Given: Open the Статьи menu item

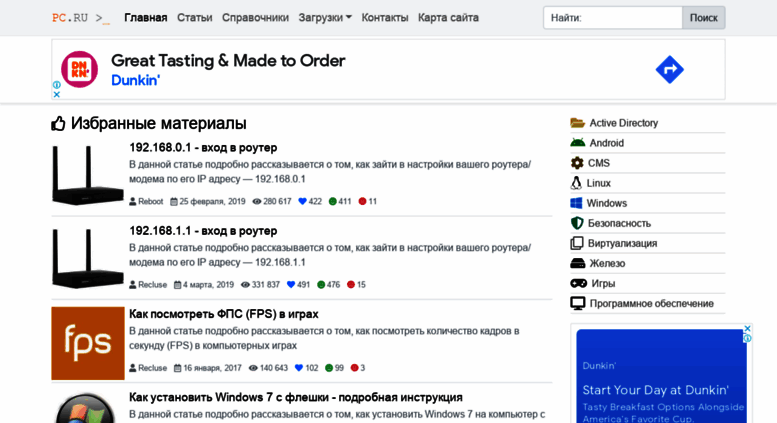Looking at the screenshot, I should click(195, 18).
